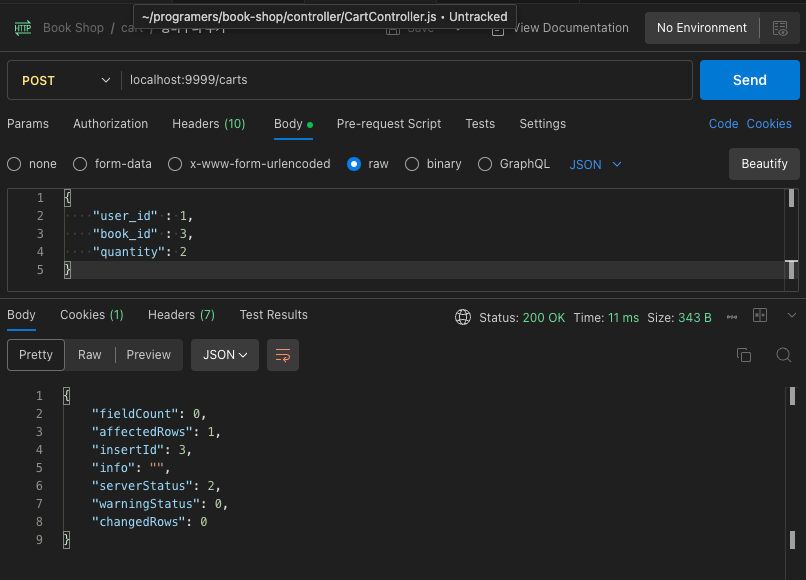Open response Headers (7) tab
Viewport: 806px width, 580px height.
181,315
